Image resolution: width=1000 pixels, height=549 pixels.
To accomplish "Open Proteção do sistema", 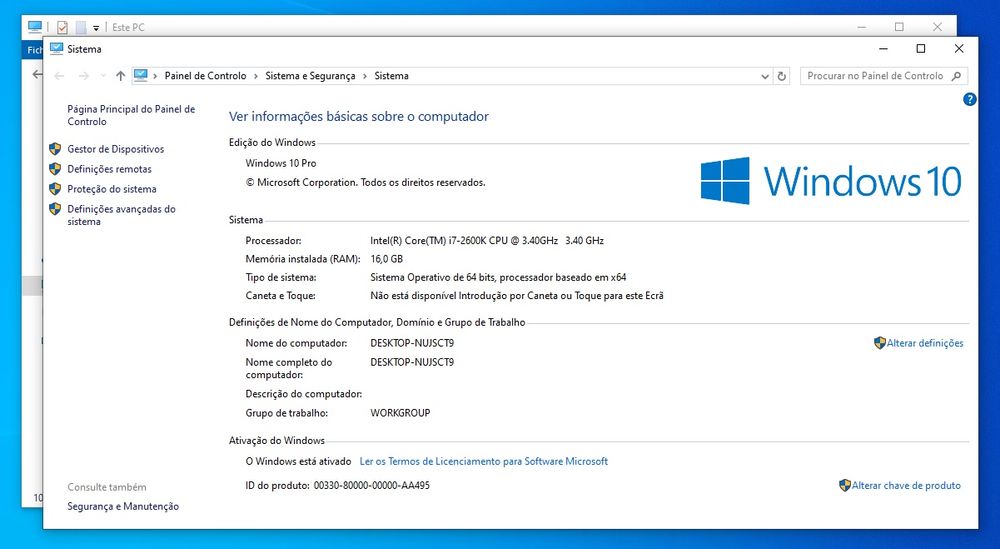I will pos(112,189).
